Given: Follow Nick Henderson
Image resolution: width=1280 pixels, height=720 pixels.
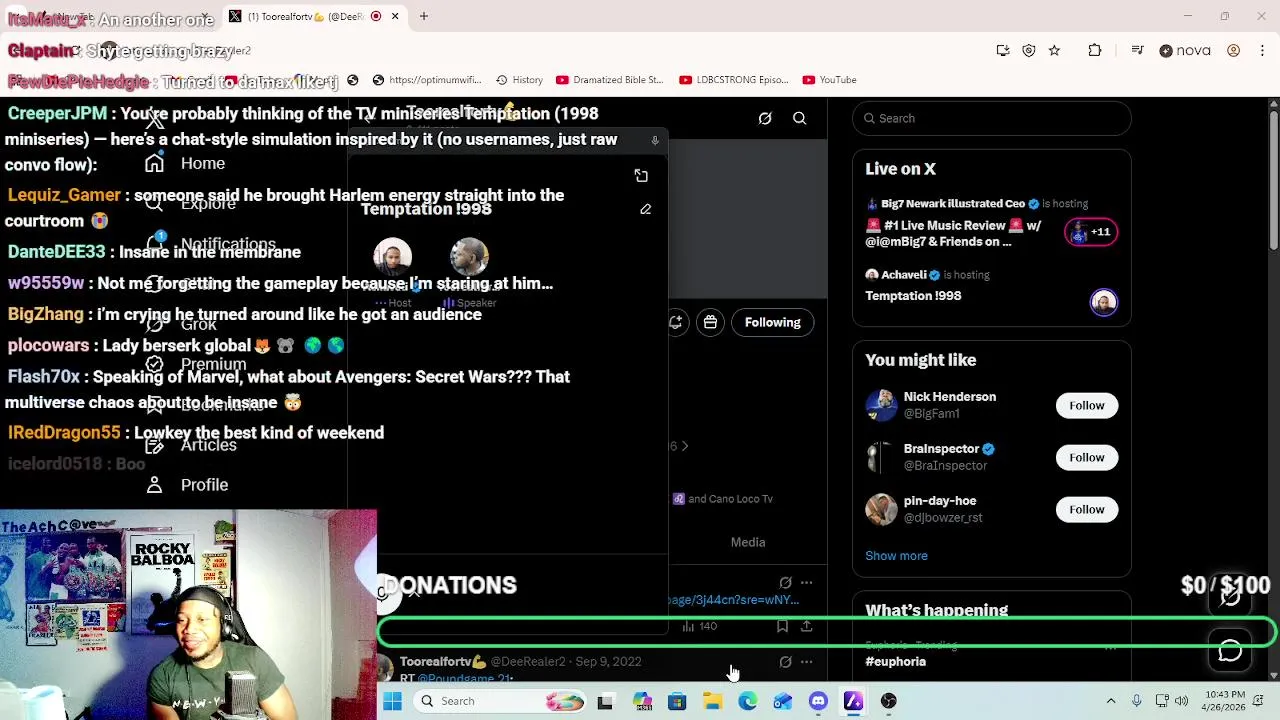Looking at the screenshot, I should click(x=1086, y=405).
